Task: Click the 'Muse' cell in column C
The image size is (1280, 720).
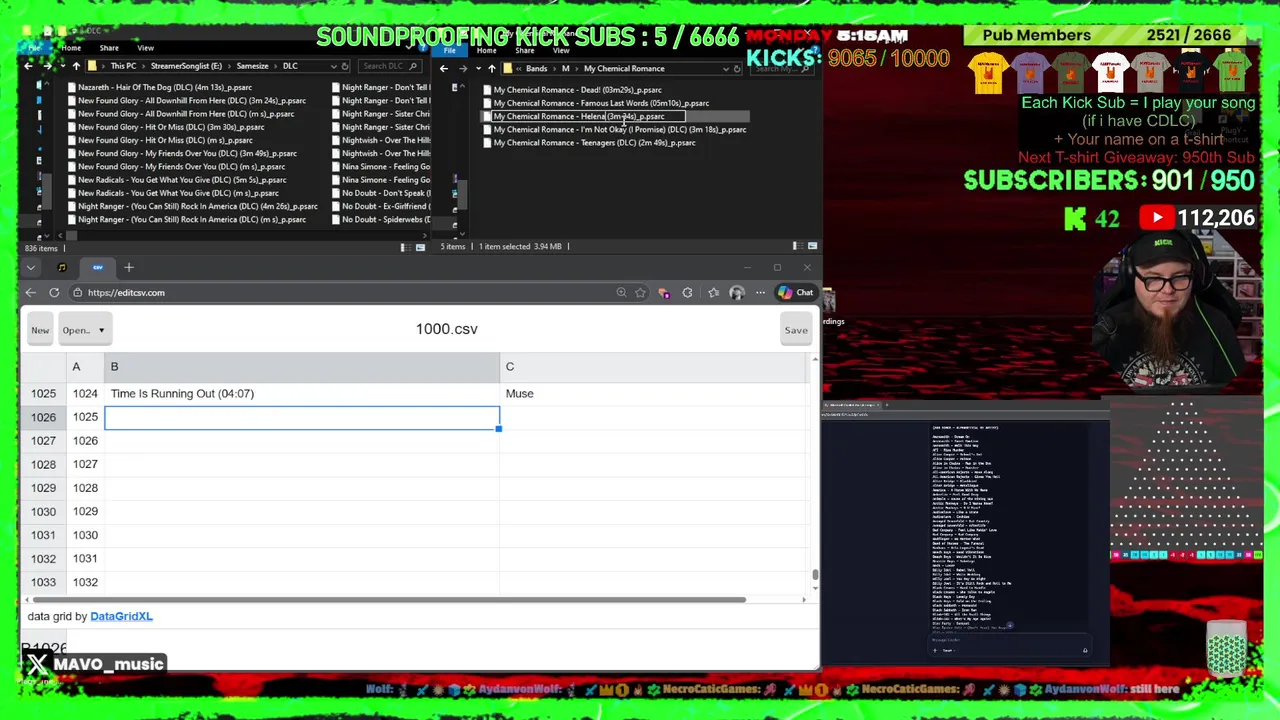Action: pos(655,393)
